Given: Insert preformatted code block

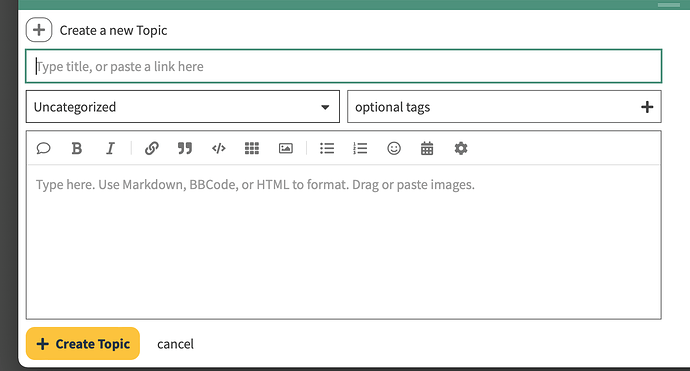Looking at the screenshot, I should coord(219,148).
